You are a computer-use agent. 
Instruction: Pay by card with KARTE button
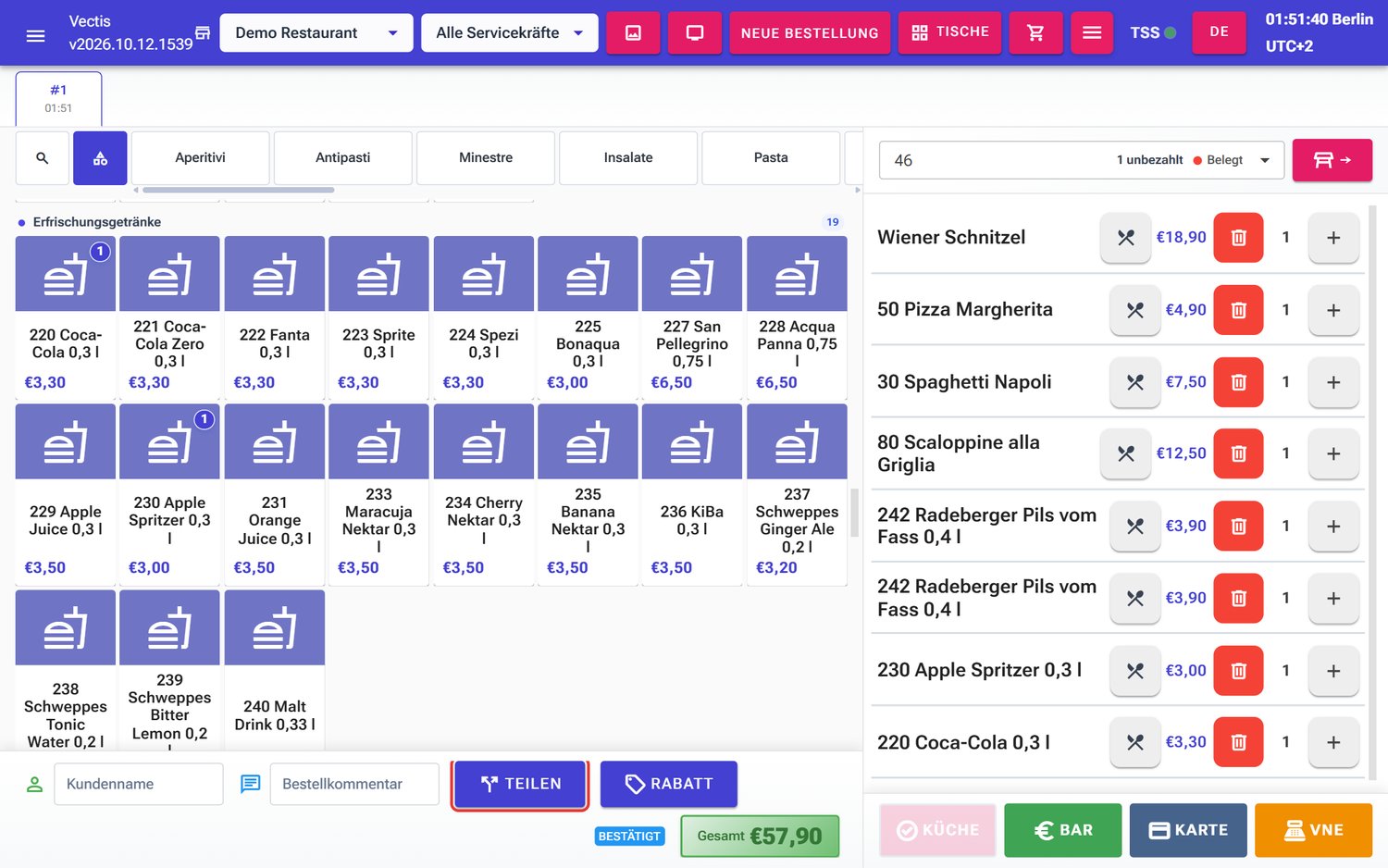pyautogui.click(x=1188, y=830)
